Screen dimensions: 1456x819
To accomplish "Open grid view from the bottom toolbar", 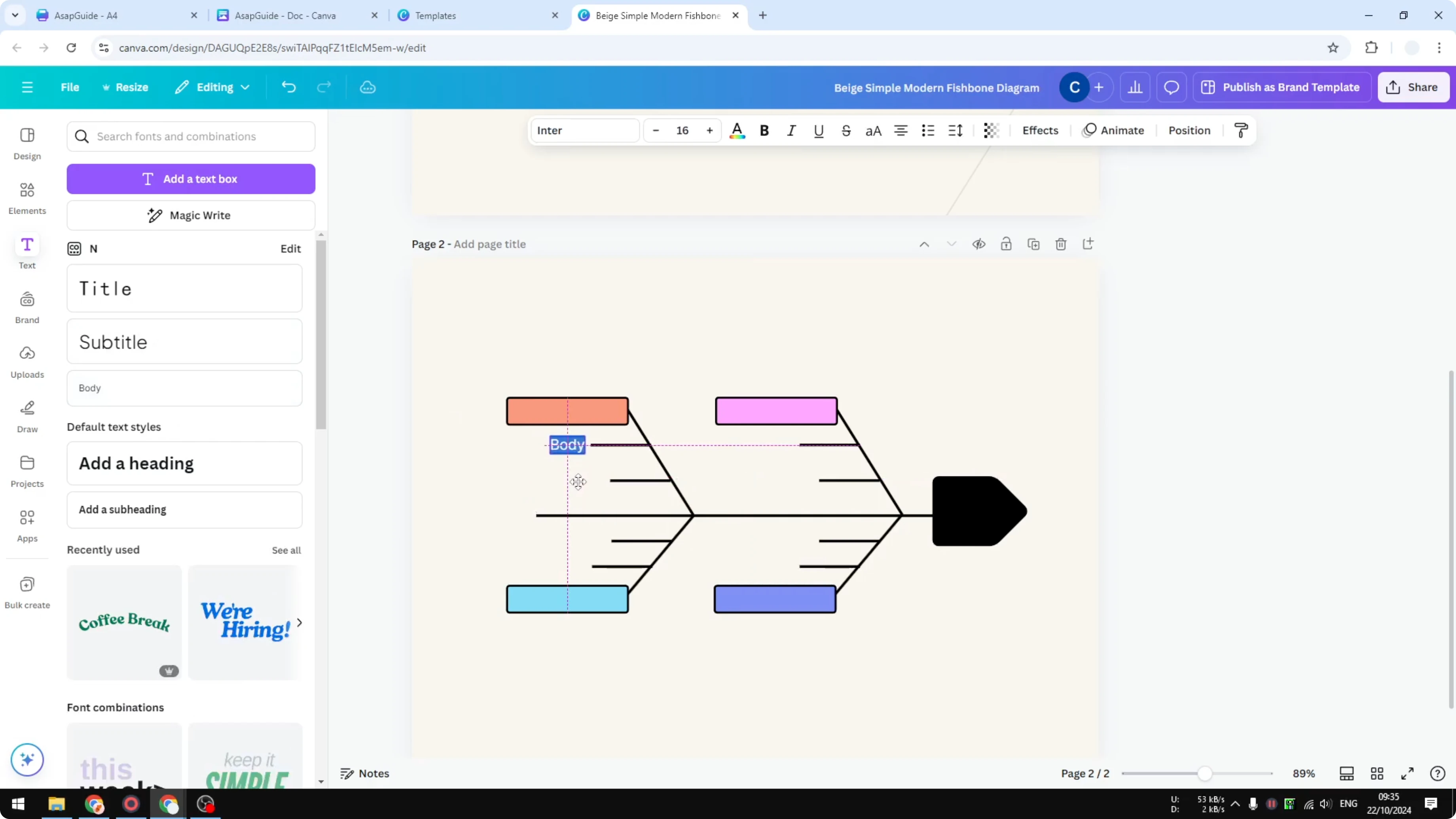I will (x=1377, y=773).
